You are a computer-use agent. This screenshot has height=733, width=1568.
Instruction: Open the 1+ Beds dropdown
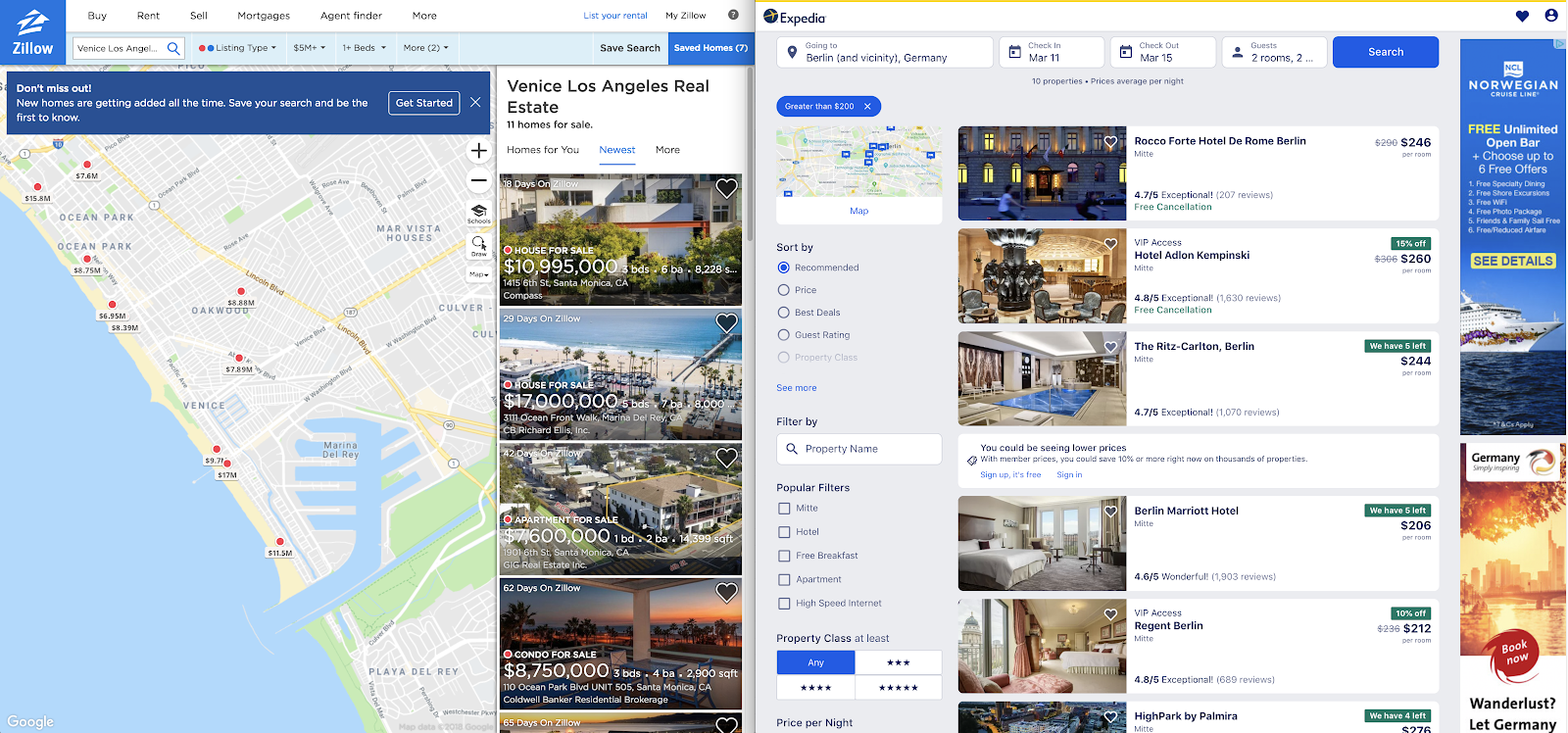pyautogui.click(x=364, y=48)
